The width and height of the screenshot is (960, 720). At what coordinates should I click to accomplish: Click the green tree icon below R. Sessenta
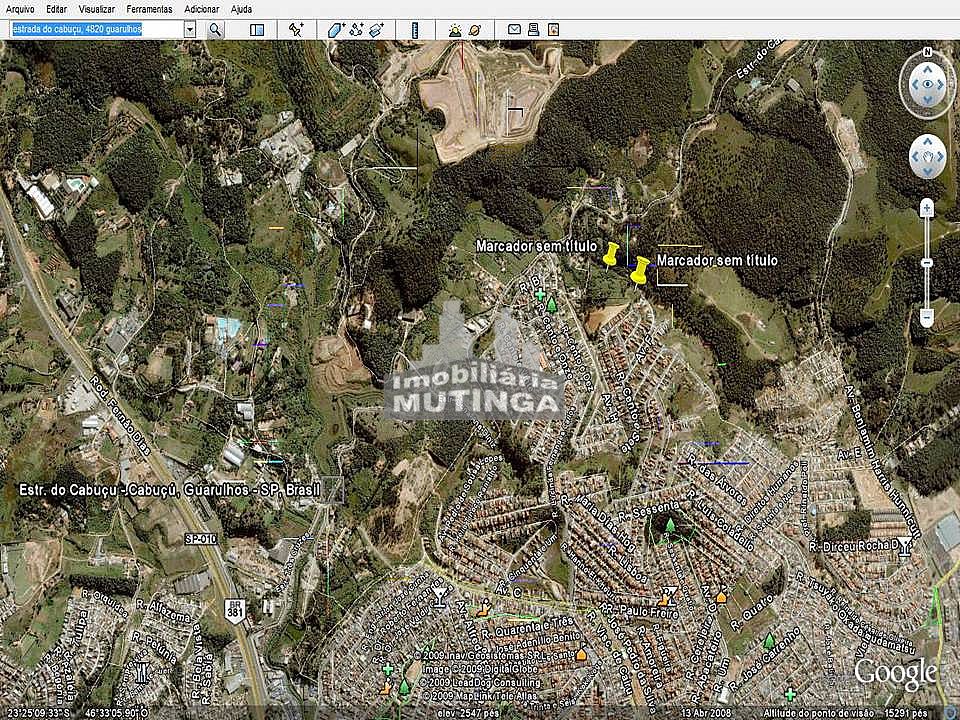(x=670, y=525)
